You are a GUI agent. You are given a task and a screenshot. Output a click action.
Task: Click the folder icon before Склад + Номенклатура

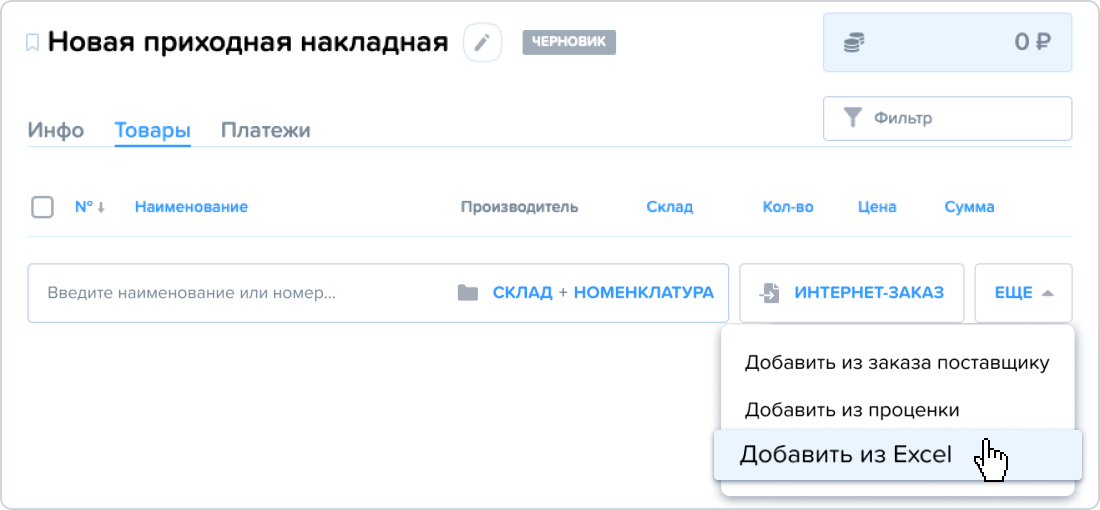[x=468, y=293]
